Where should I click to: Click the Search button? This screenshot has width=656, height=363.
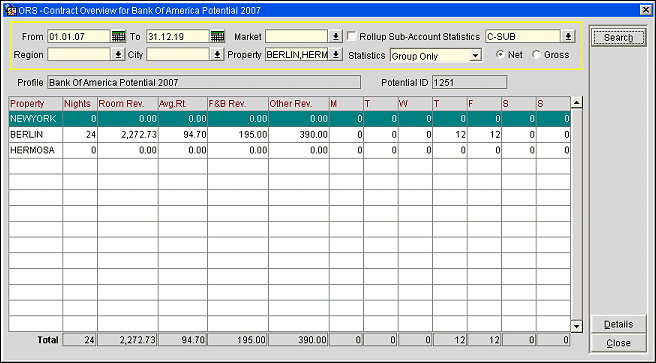[x=618, y=38]
